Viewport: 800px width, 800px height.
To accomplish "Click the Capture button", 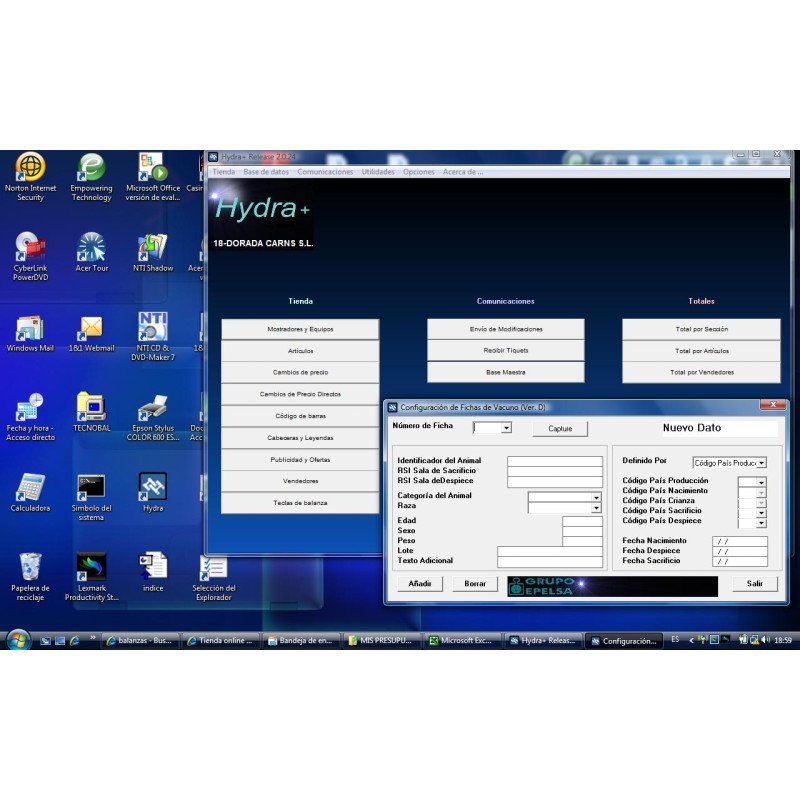I will [x=560, y=428].
